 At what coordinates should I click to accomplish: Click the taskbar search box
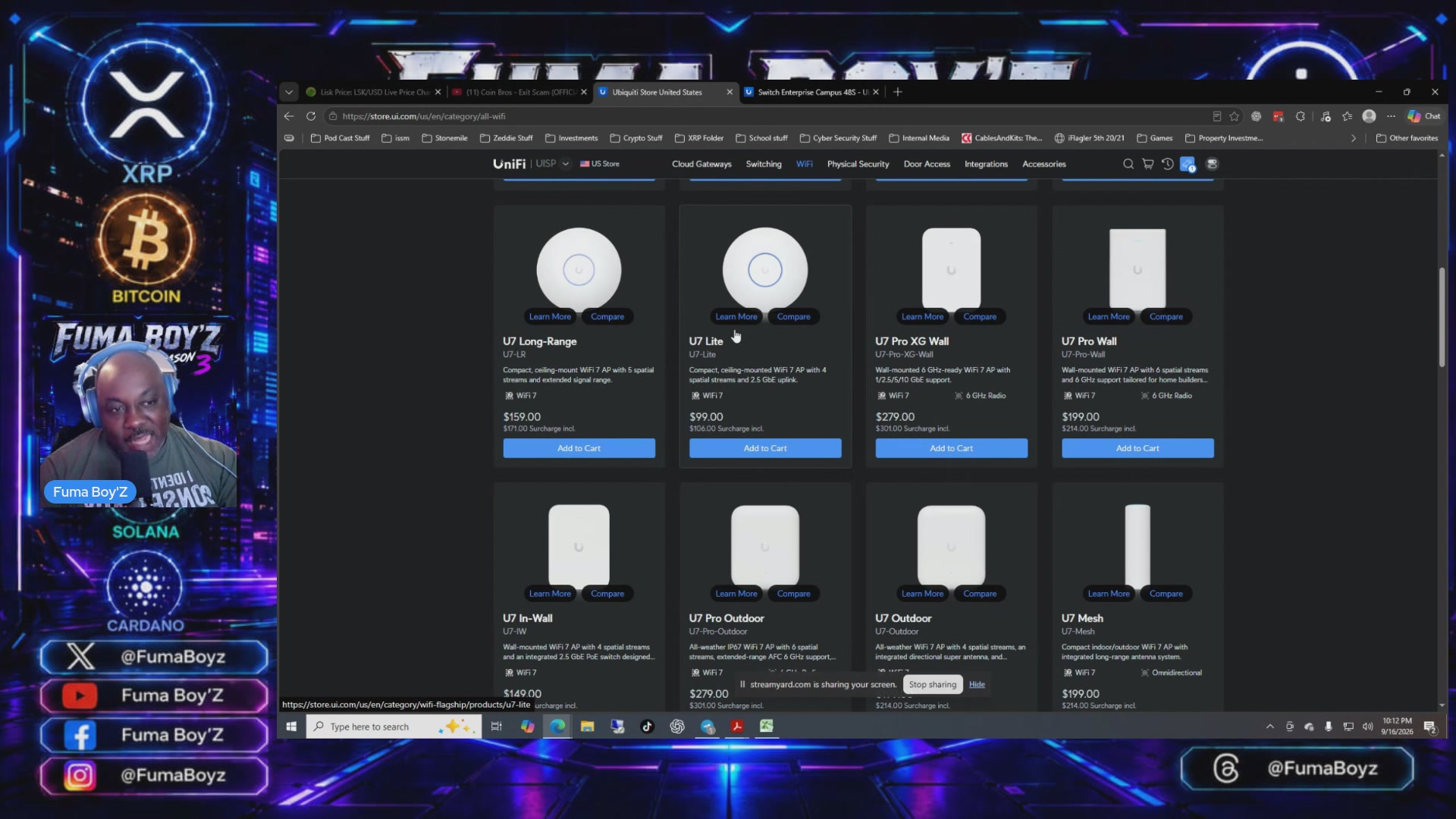click(x=394, y=726)
